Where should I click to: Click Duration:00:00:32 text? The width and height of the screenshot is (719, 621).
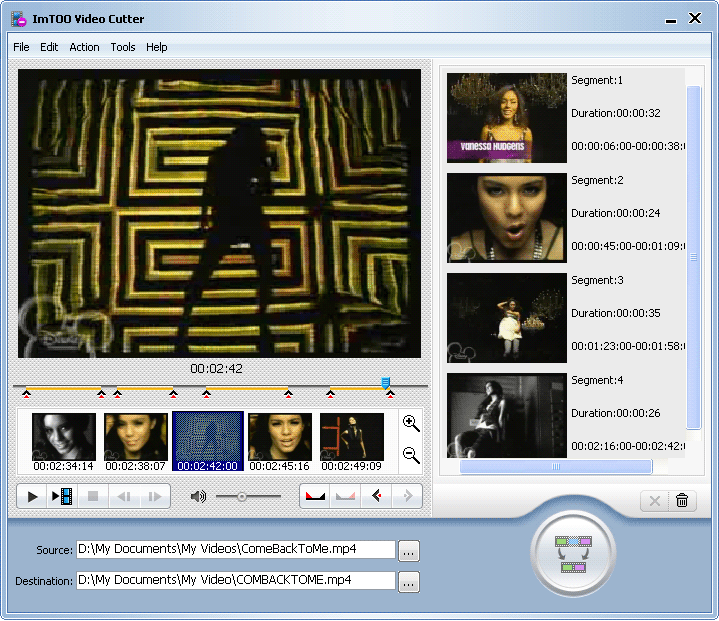coord(615,113)
